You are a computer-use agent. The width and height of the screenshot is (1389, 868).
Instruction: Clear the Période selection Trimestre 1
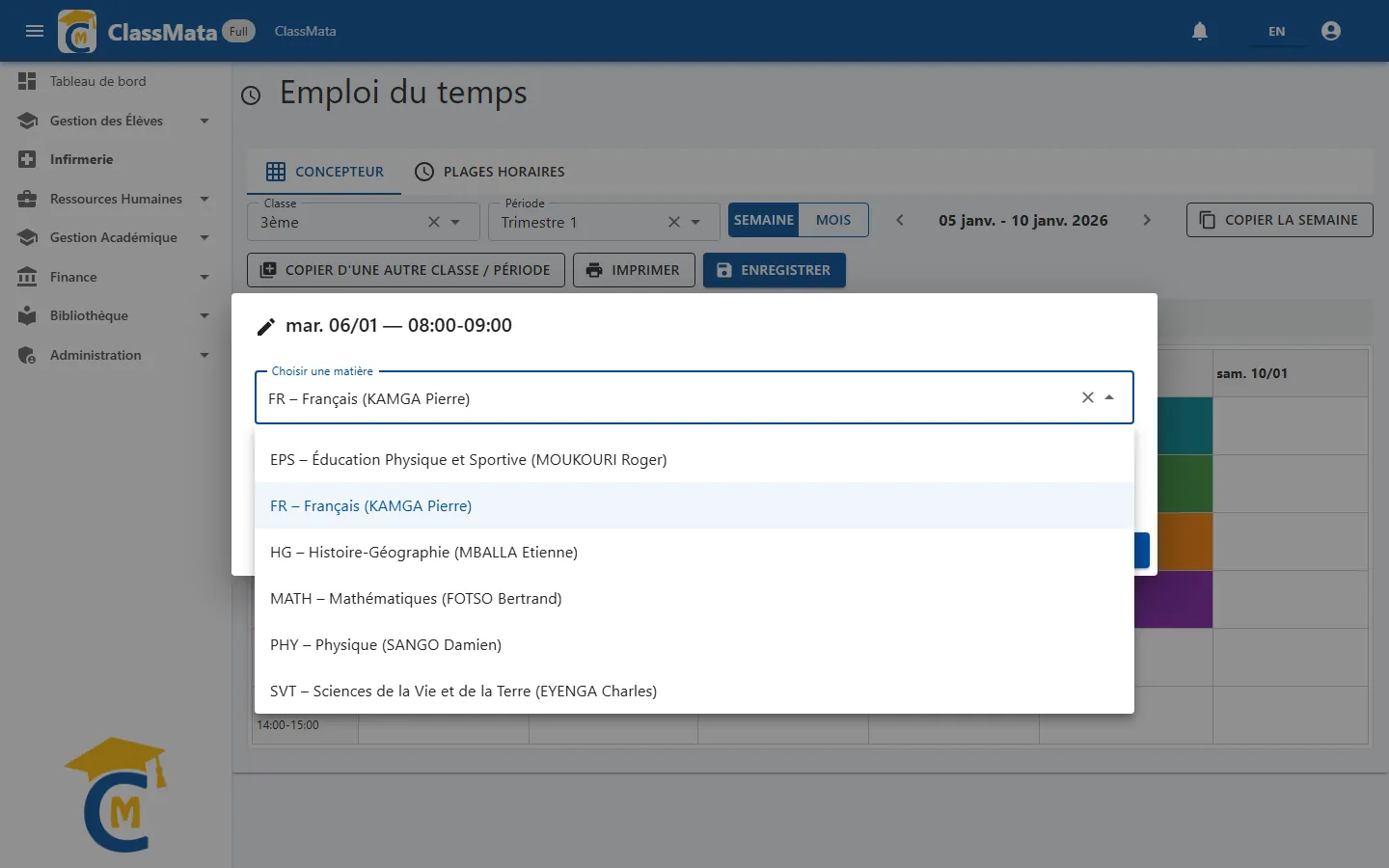674,222
